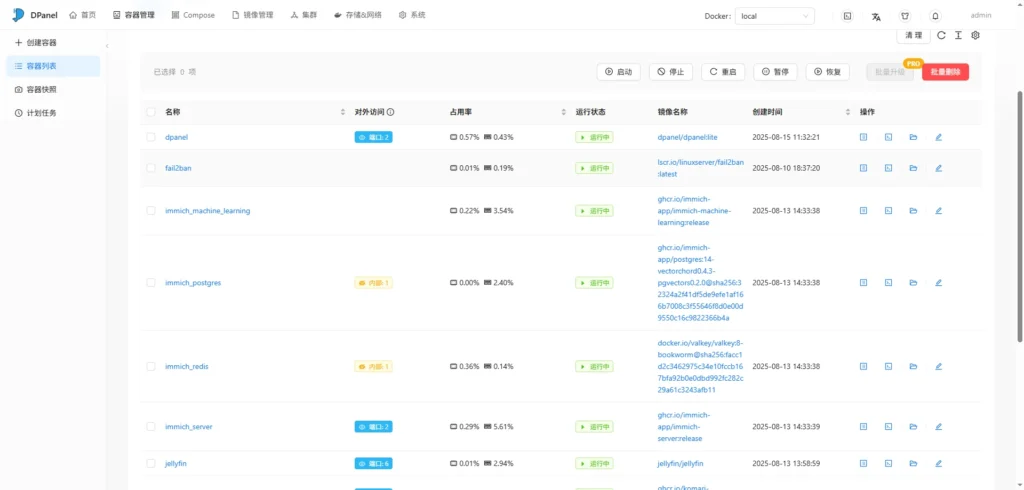This screenshot has height=490, width=1024.
Task: Open console icon for fail2ban row
Action: (x=888, y=168)
